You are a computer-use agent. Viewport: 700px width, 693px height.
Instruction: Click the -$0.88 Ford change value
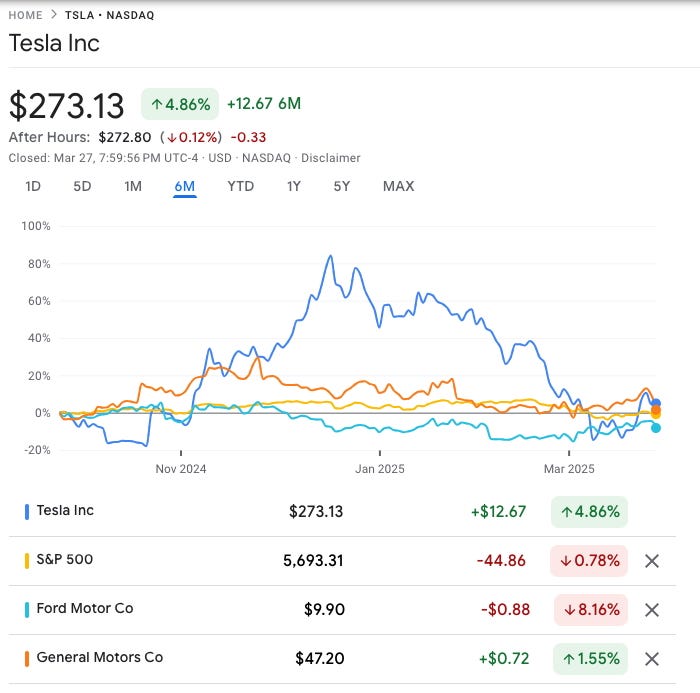click(505, 610)
